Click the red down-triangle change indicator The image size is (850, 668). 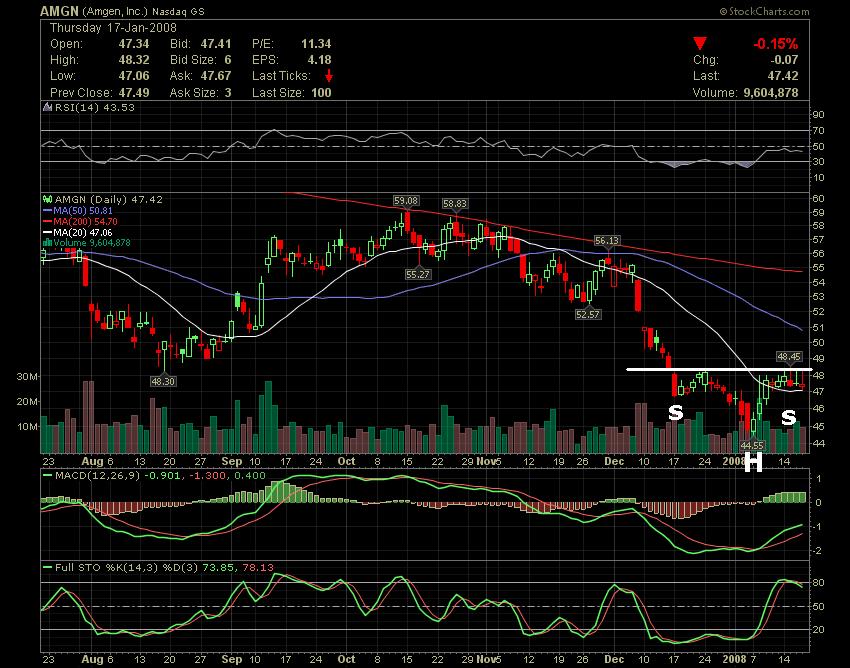coord(700,43)
